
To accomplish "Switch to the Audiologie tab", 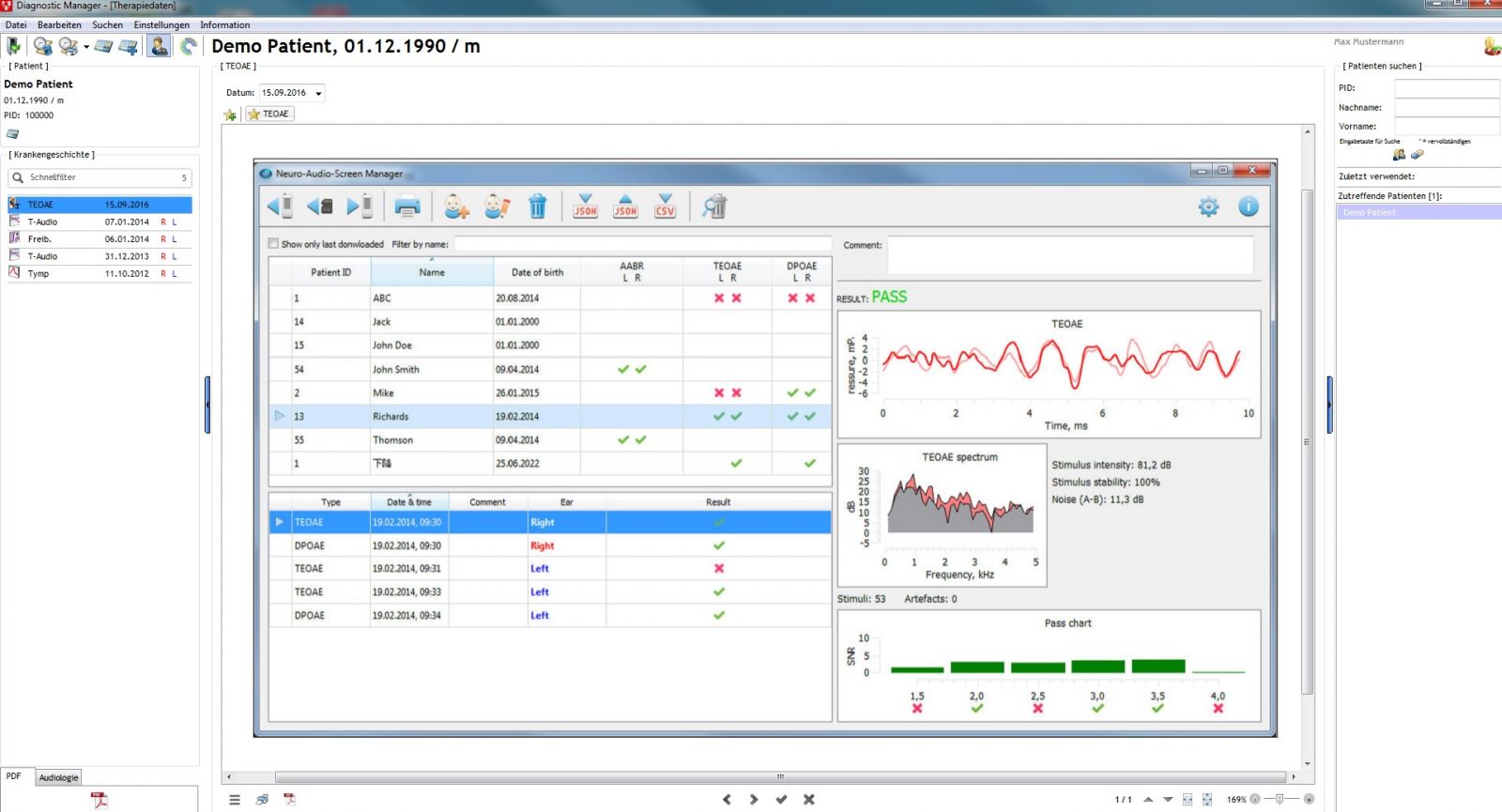I will 59,777.
